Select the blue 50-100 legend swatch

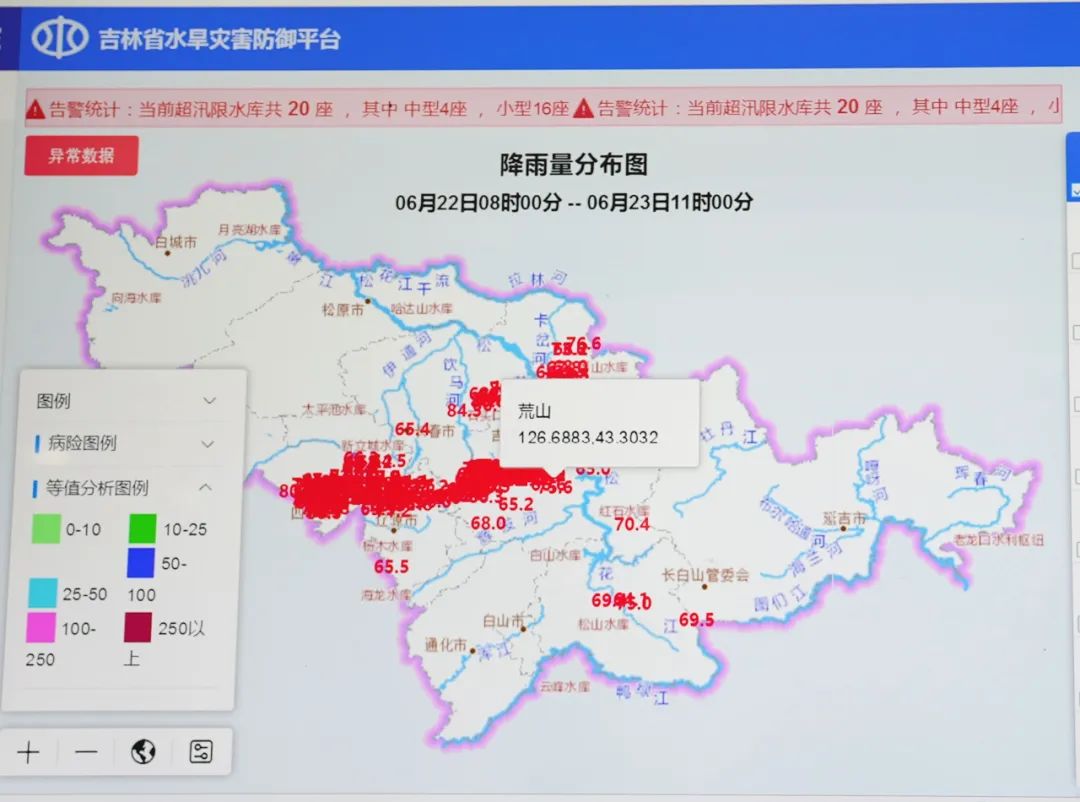click(x=140, y=564)
